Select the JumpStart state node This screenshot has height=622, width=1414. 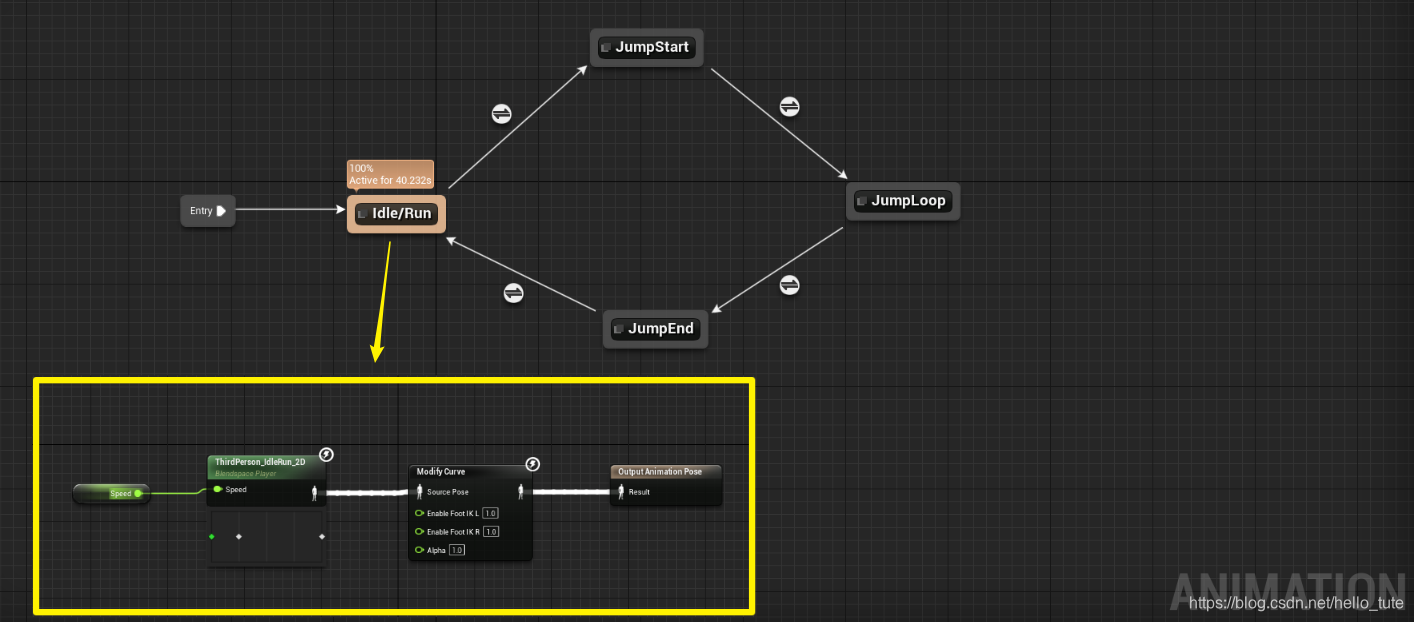click(646, 46)
